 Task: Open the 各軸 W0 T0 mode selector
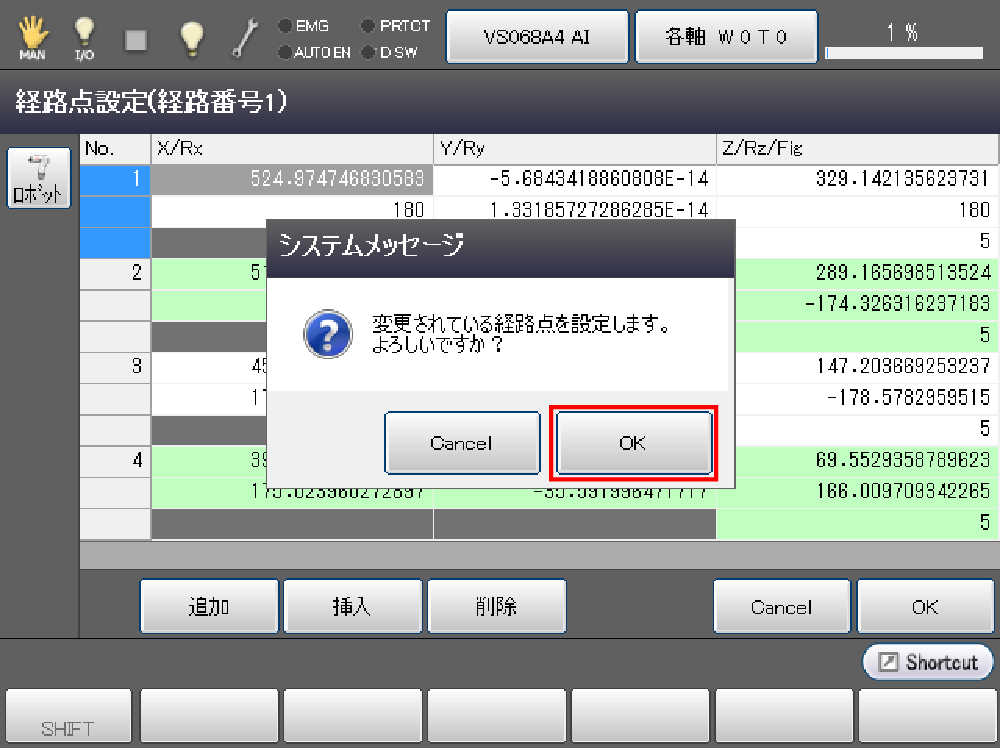(x=726, y=37)
